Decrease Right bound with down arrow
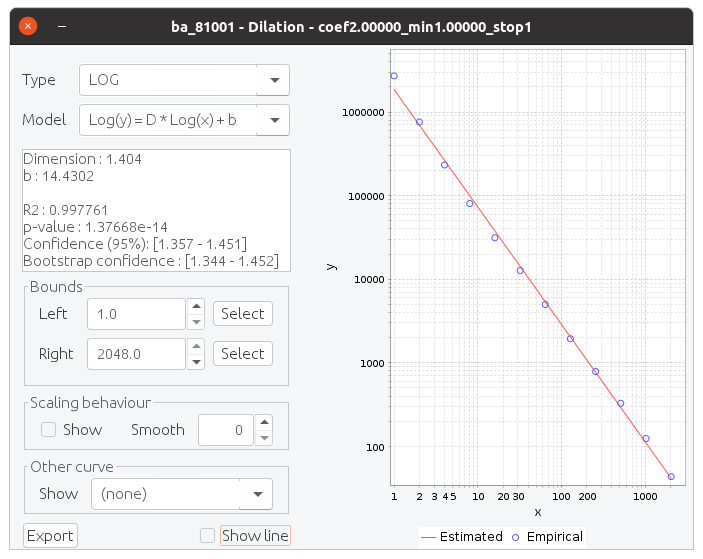Screen dimensions: 703x559 pos(197,361)
